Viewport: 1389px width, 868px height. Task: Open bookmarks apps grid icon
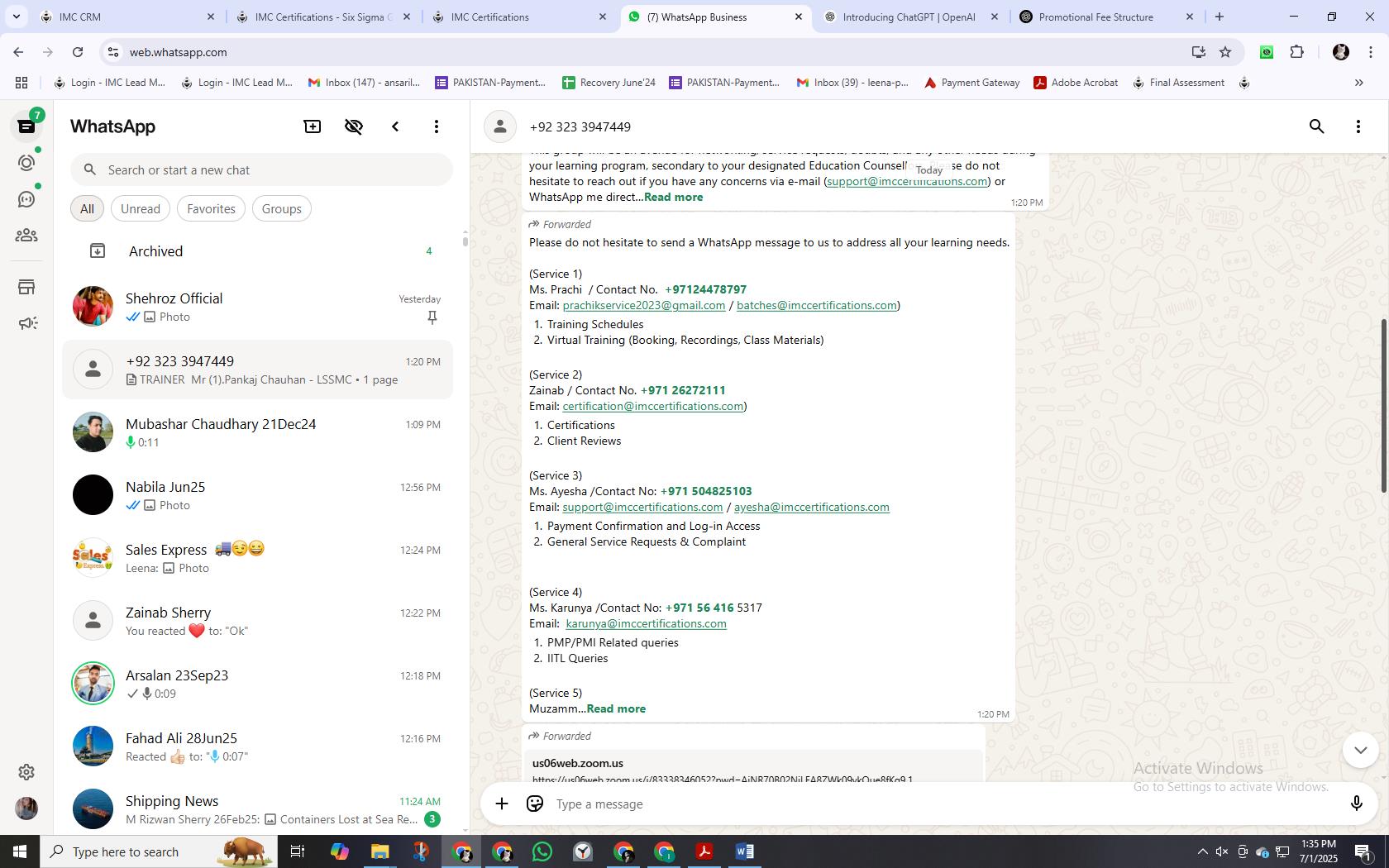click(21, 83)
